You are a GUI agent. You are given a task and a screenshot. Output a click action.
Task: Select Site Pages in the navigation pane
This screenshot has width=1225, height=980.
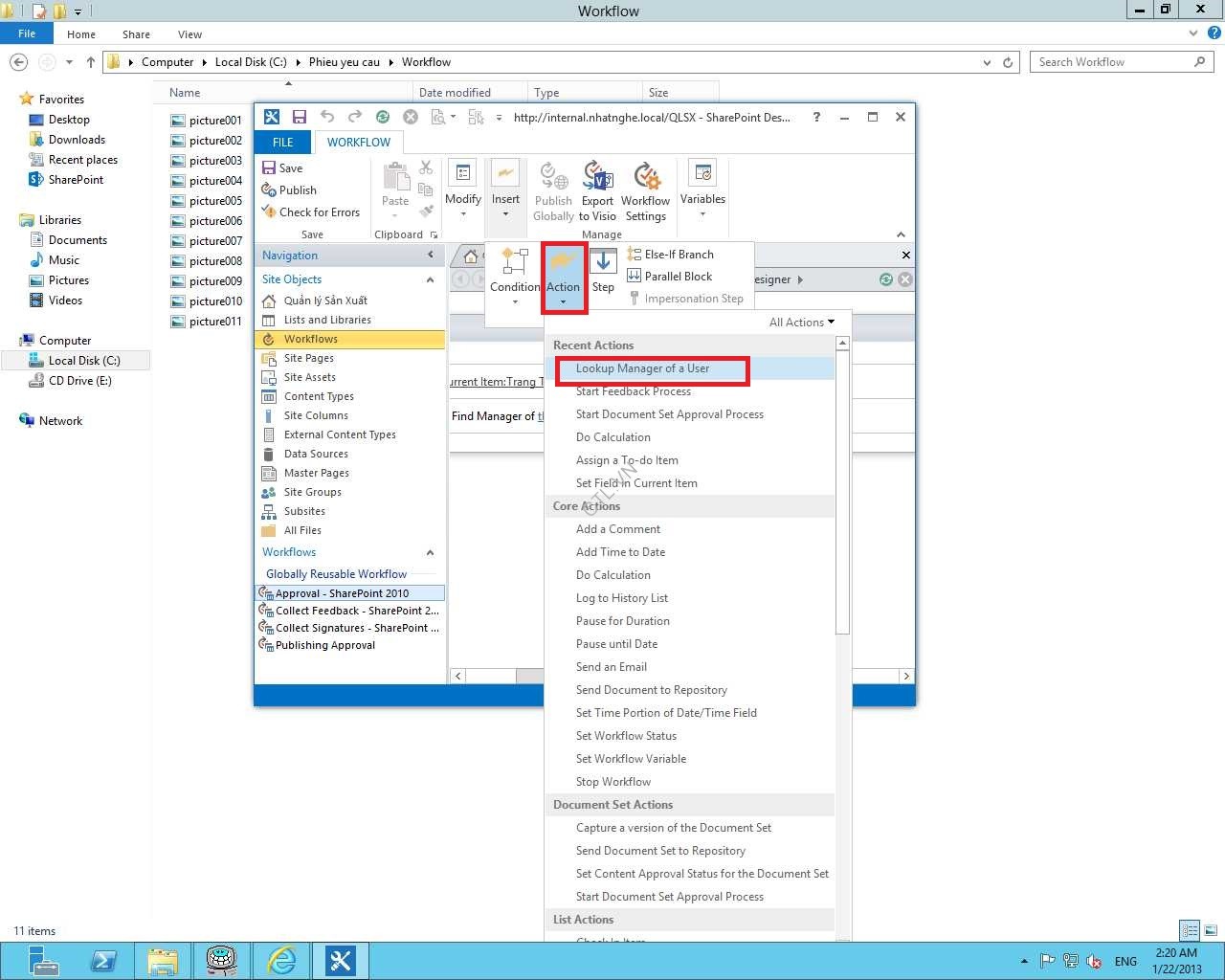click(x=308, y=358)
